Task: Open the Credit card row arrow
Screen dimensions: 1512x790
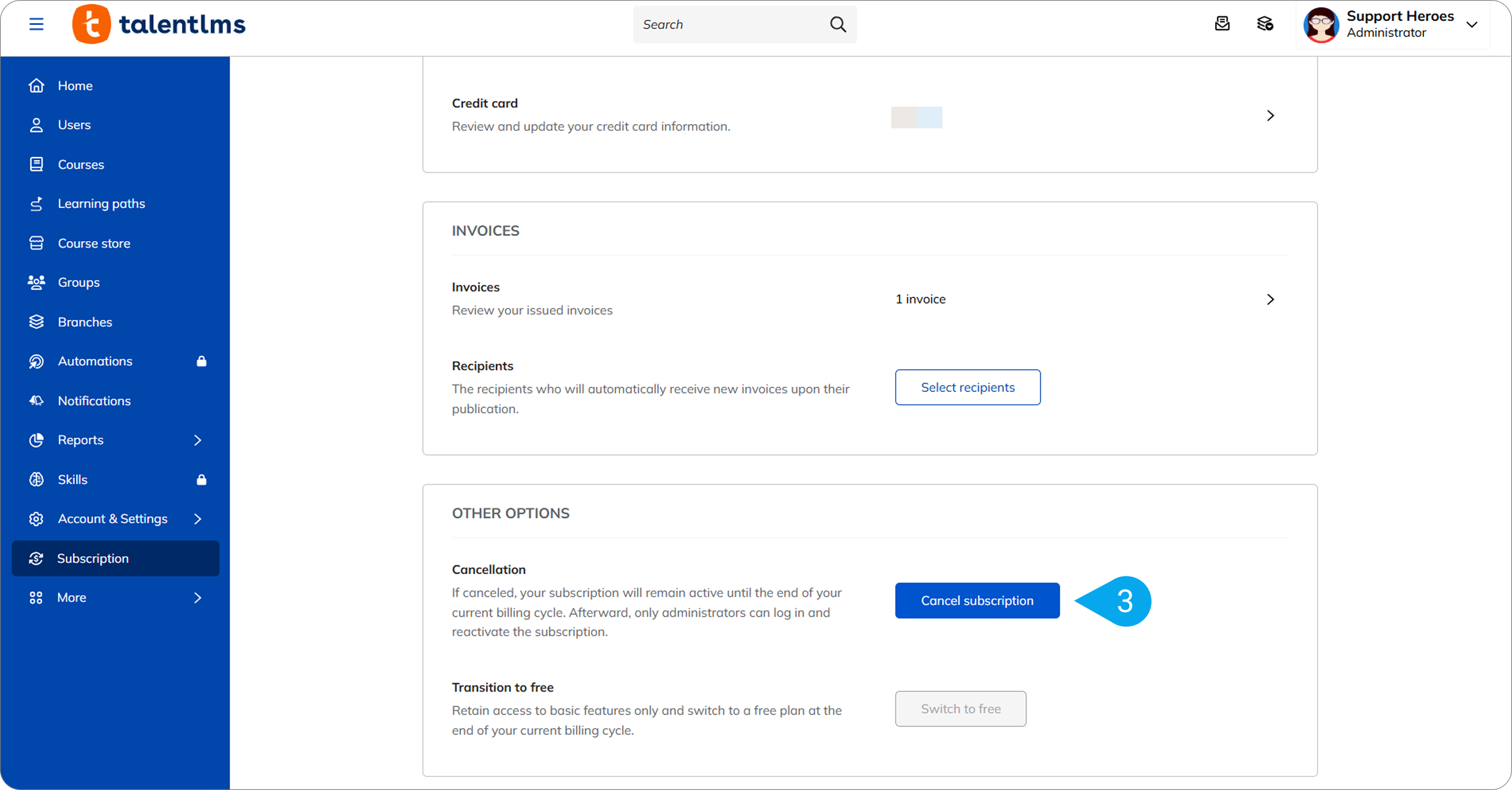Action: pos(1270,116)
